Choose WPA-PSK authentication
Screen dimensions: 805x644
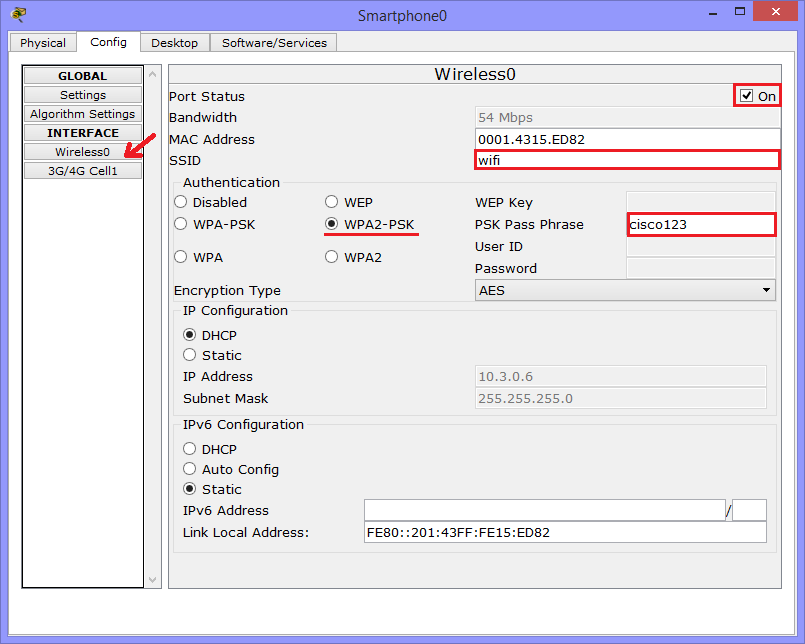coord(180,224)
